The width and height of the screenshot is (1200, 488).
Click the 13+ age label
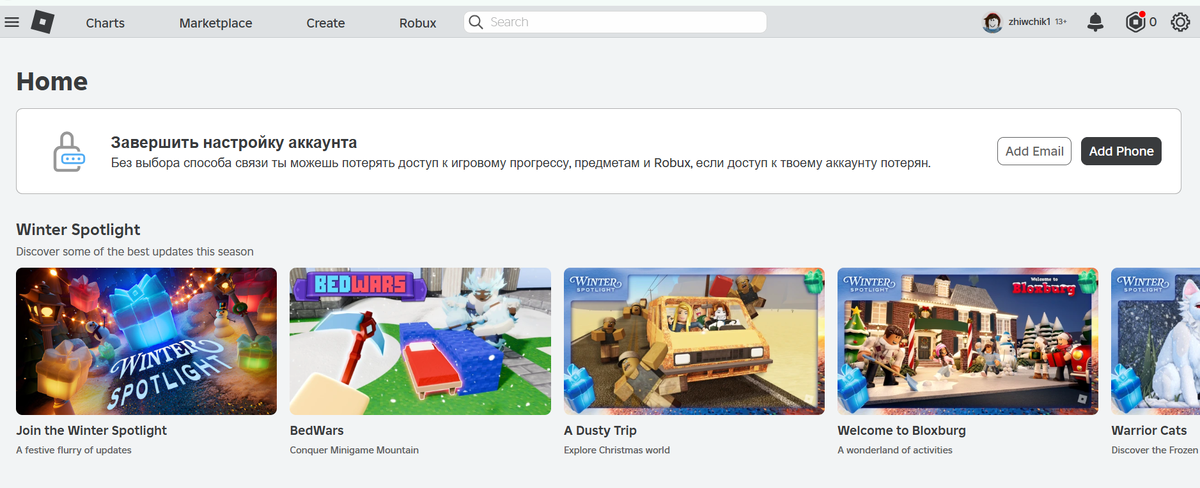coord(1061,22)
